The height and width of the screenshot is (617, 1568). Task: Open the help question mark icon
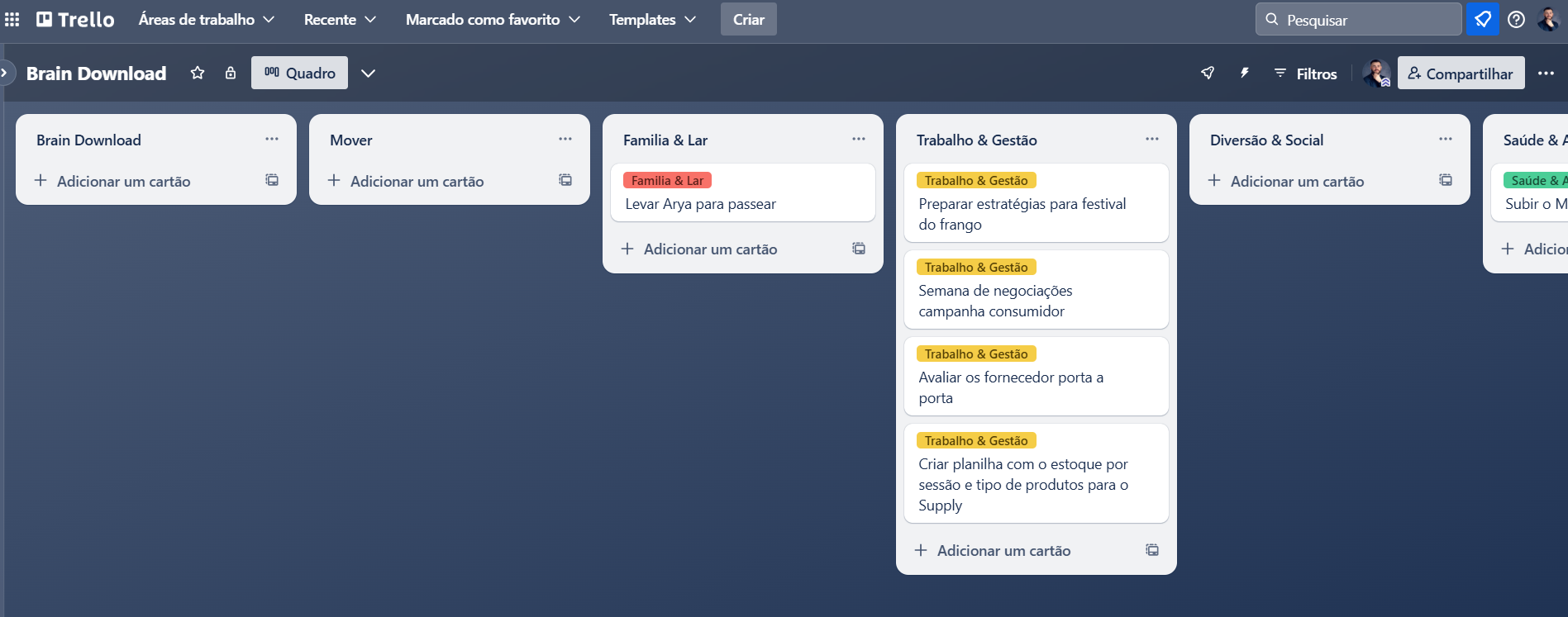pyautogui.click(x=1516, y=19)
